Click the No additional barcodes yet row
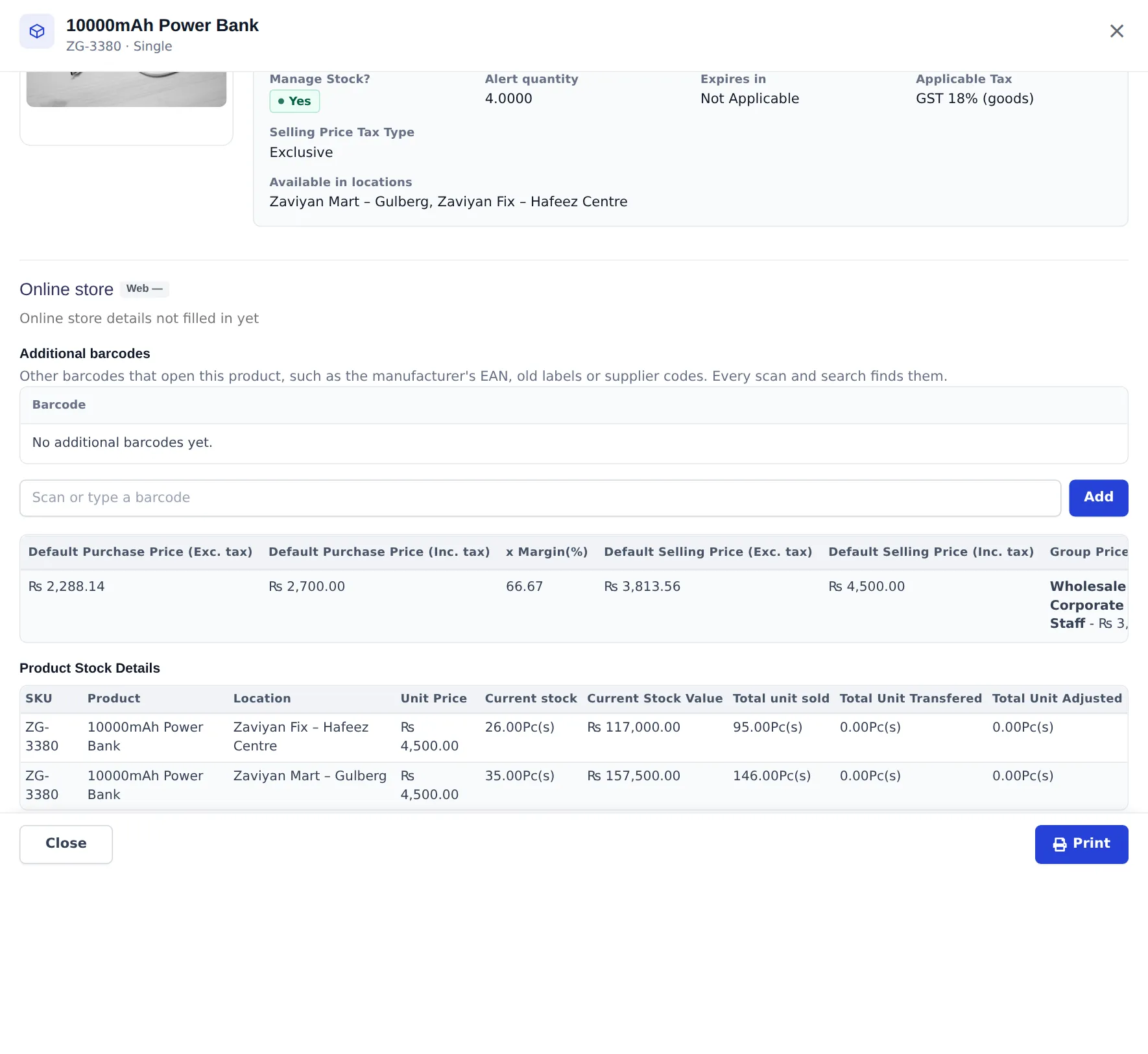The width and height of the screenshot is (1148, 1054). coord(573,443)
